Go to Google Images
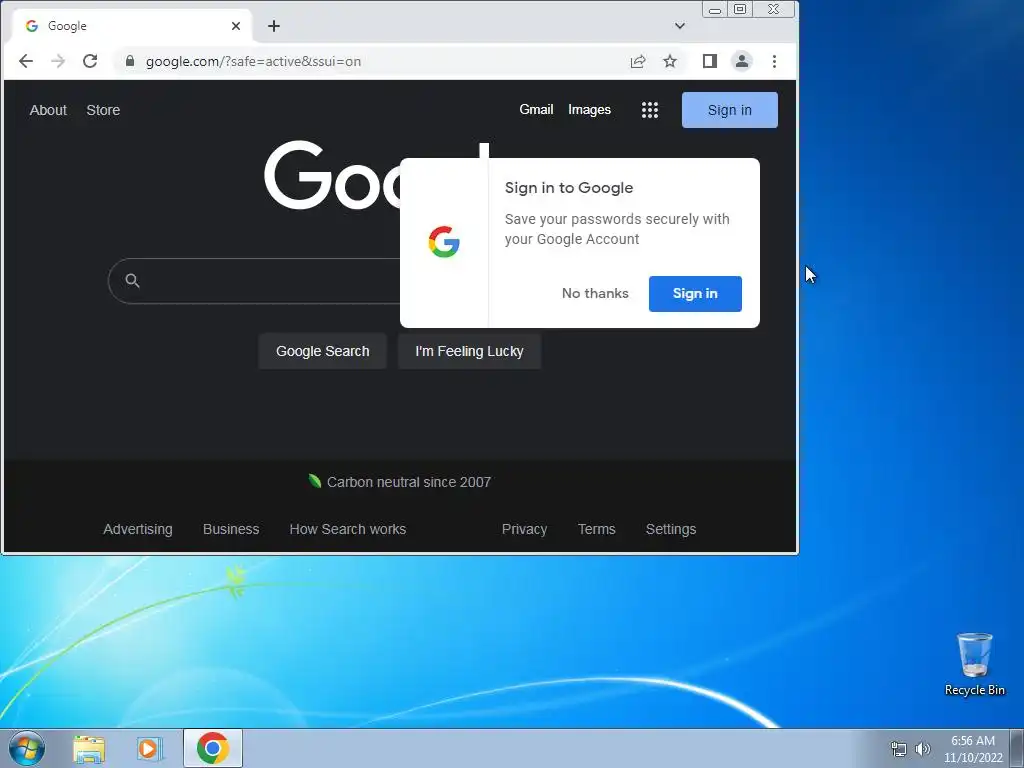1024x768 pixels. [x=589, y=110]
